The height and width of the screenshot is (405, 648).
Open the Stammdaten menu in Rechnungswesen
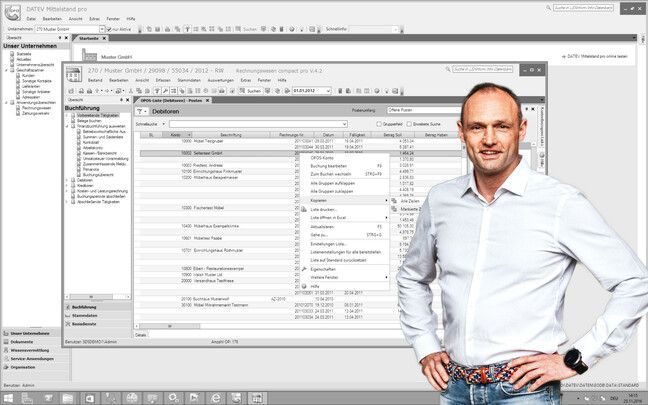[x=189, y=80]
